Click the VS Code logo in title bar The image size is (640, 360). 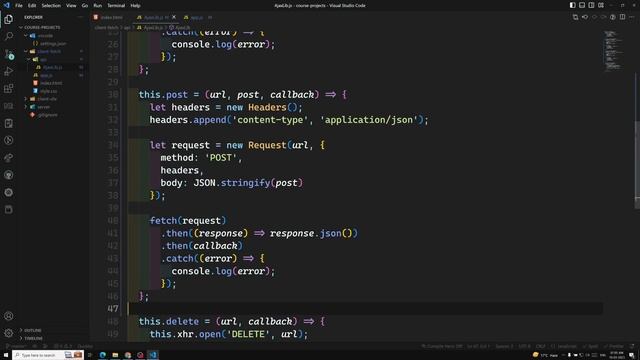pyautogui.click(x=6, y=5)
